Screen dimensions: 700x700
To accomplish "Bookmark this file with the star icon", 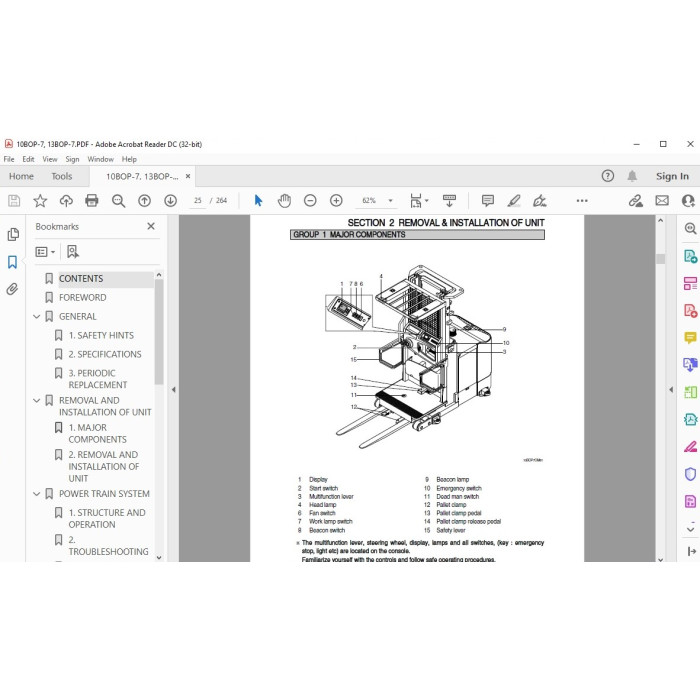I will pyautogui.click(x=40, y=201).
